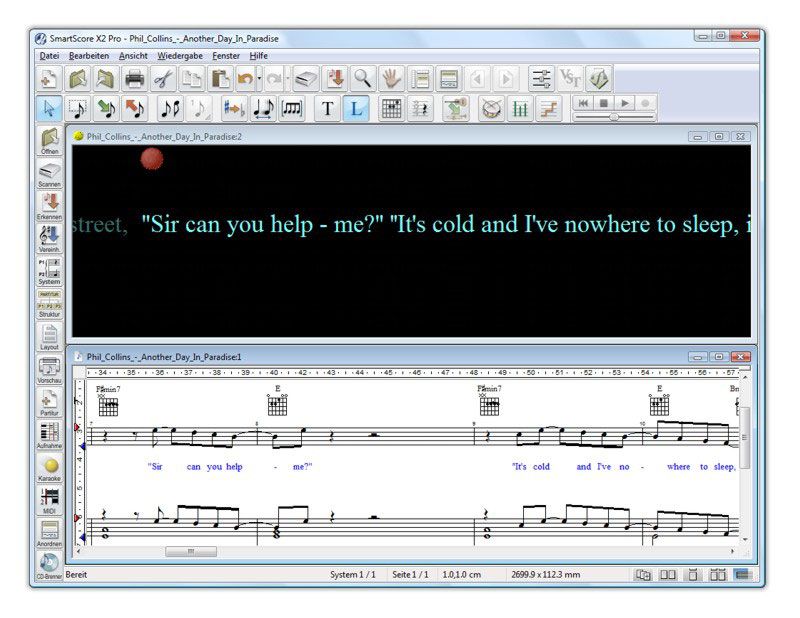
Task: Select the arrow pointer tool
Action: coord(49,108)
